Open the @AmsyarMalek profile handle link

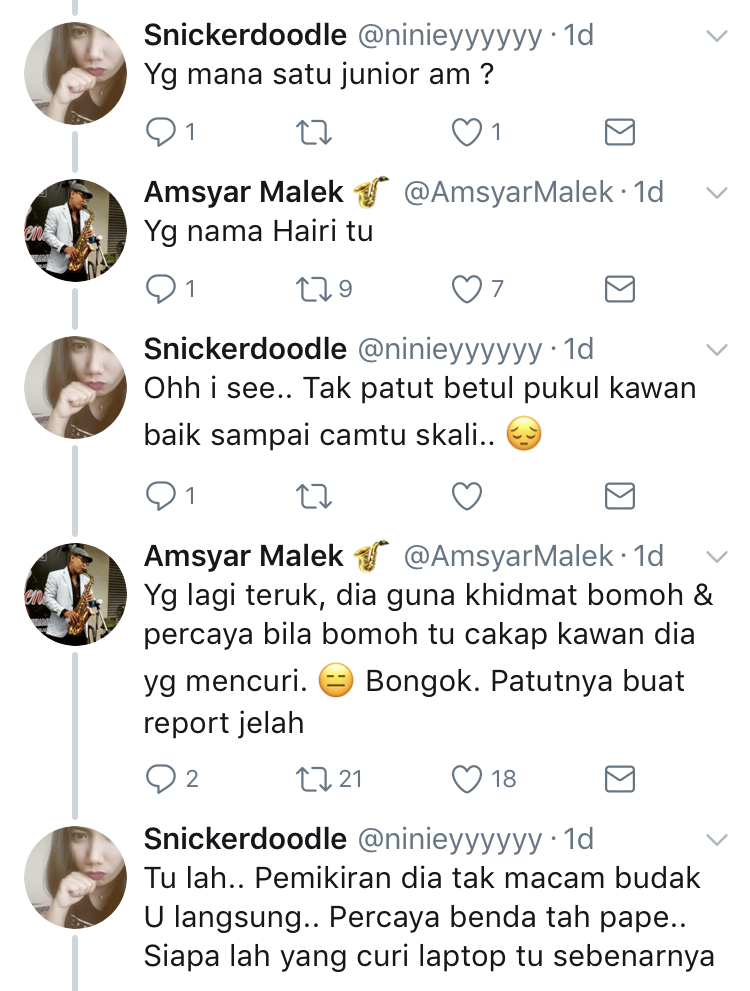(508, 192)
